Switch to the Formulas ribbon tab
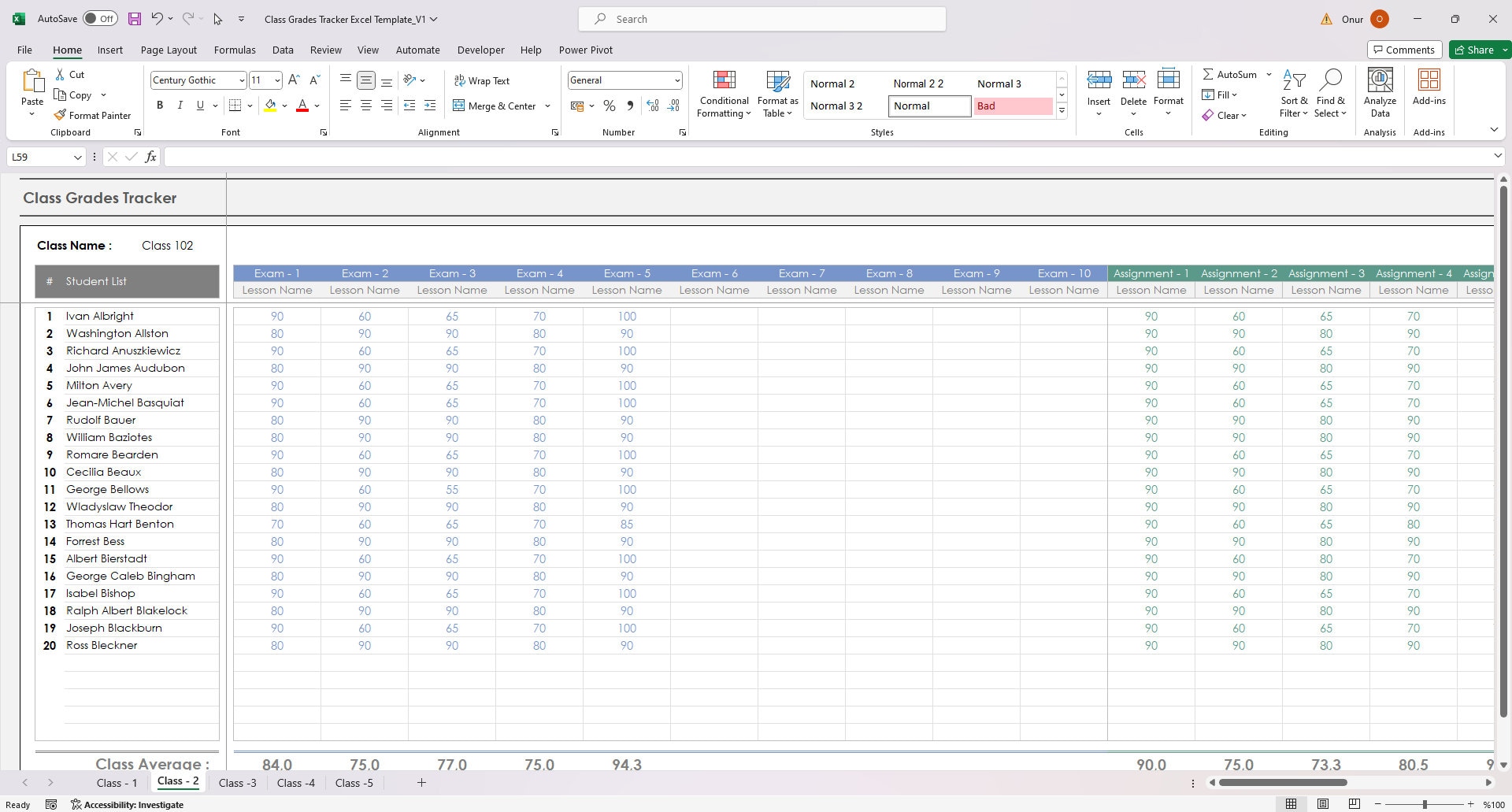 pyautogui.click(x=235, y=50)
